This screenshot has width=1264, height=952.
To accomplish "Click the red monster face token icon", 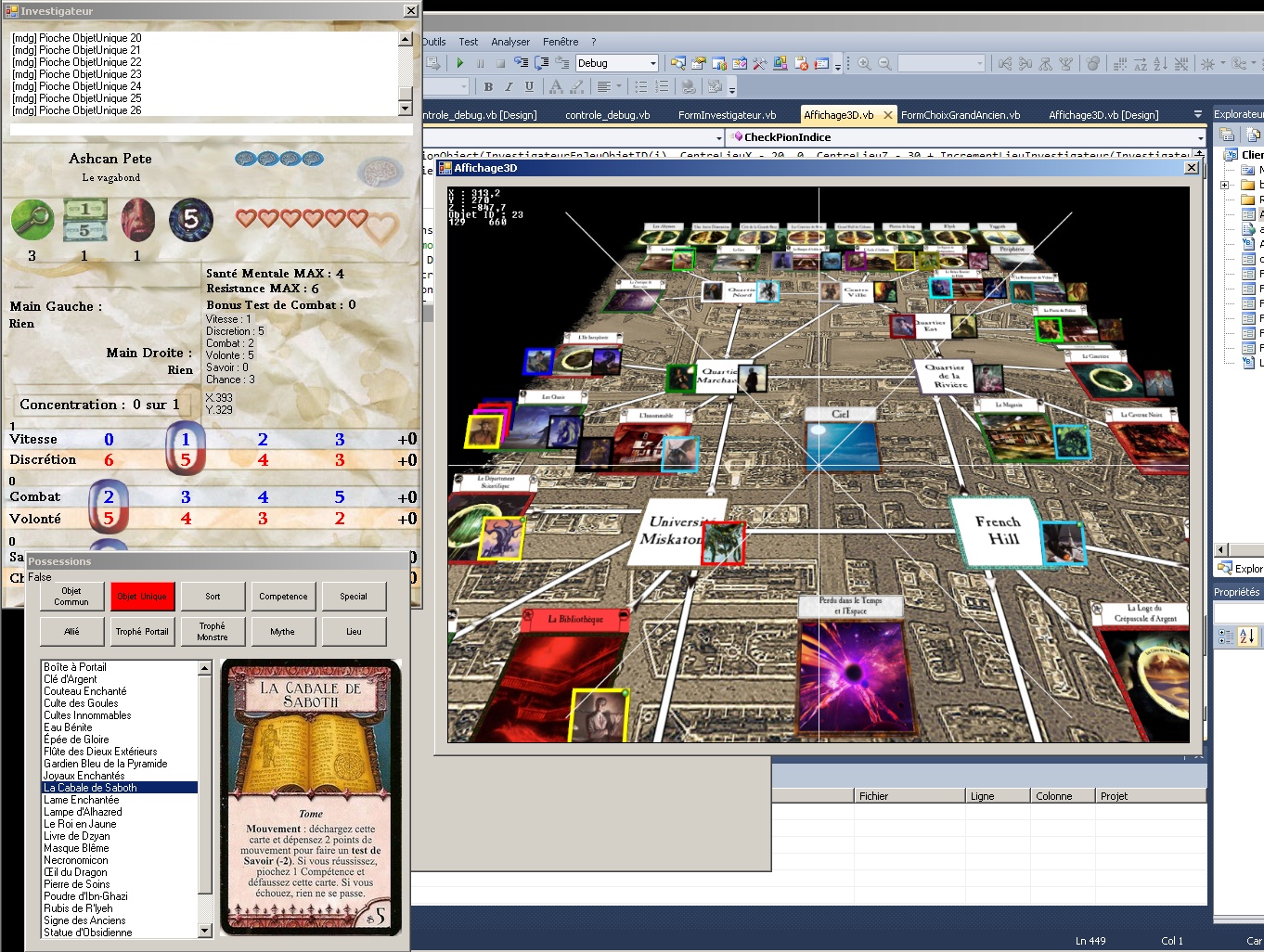I will pos(137,220).
